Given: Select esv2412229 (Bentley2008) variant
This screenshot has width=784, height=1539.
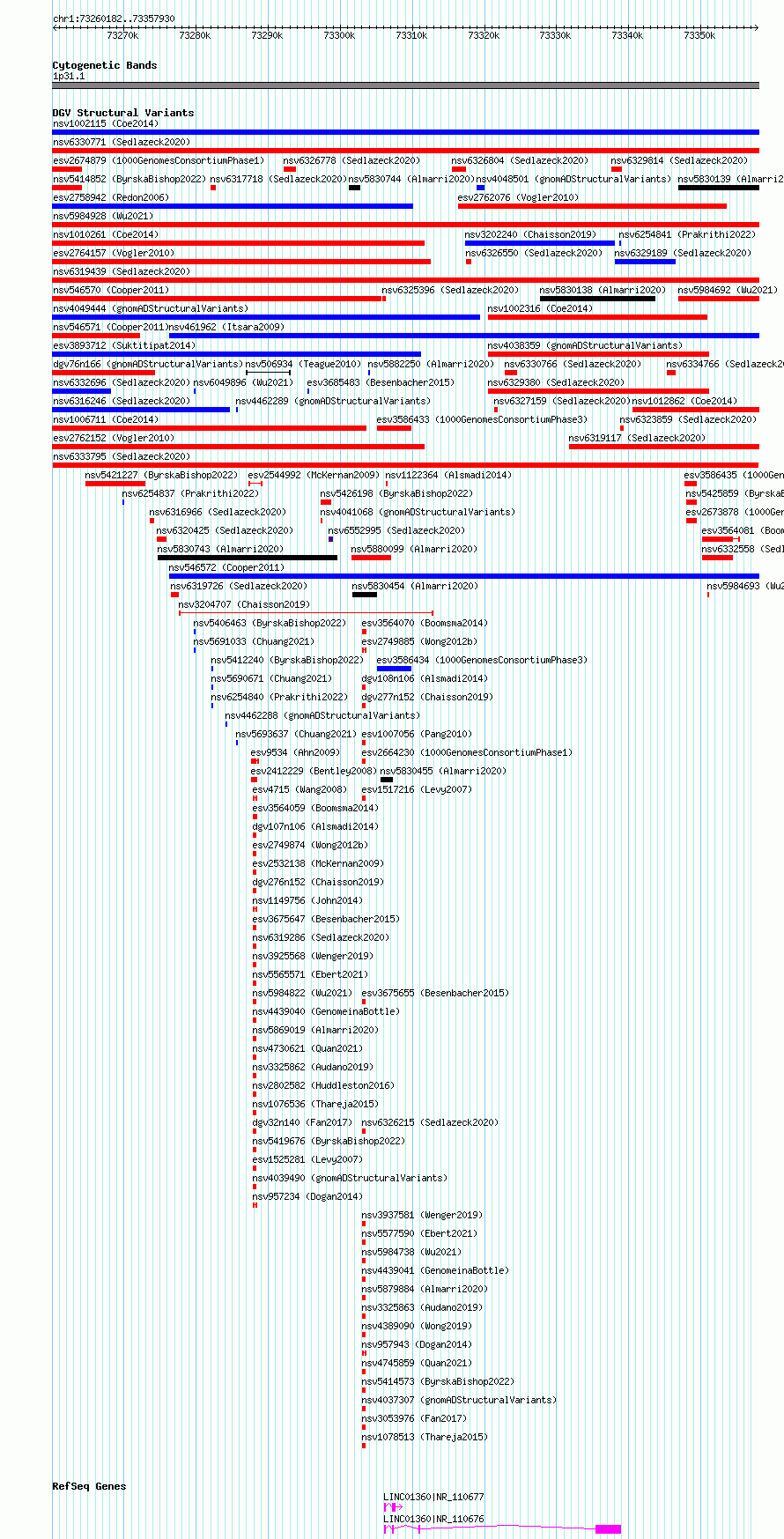Looking at the screenshot, I should point(314,771).
